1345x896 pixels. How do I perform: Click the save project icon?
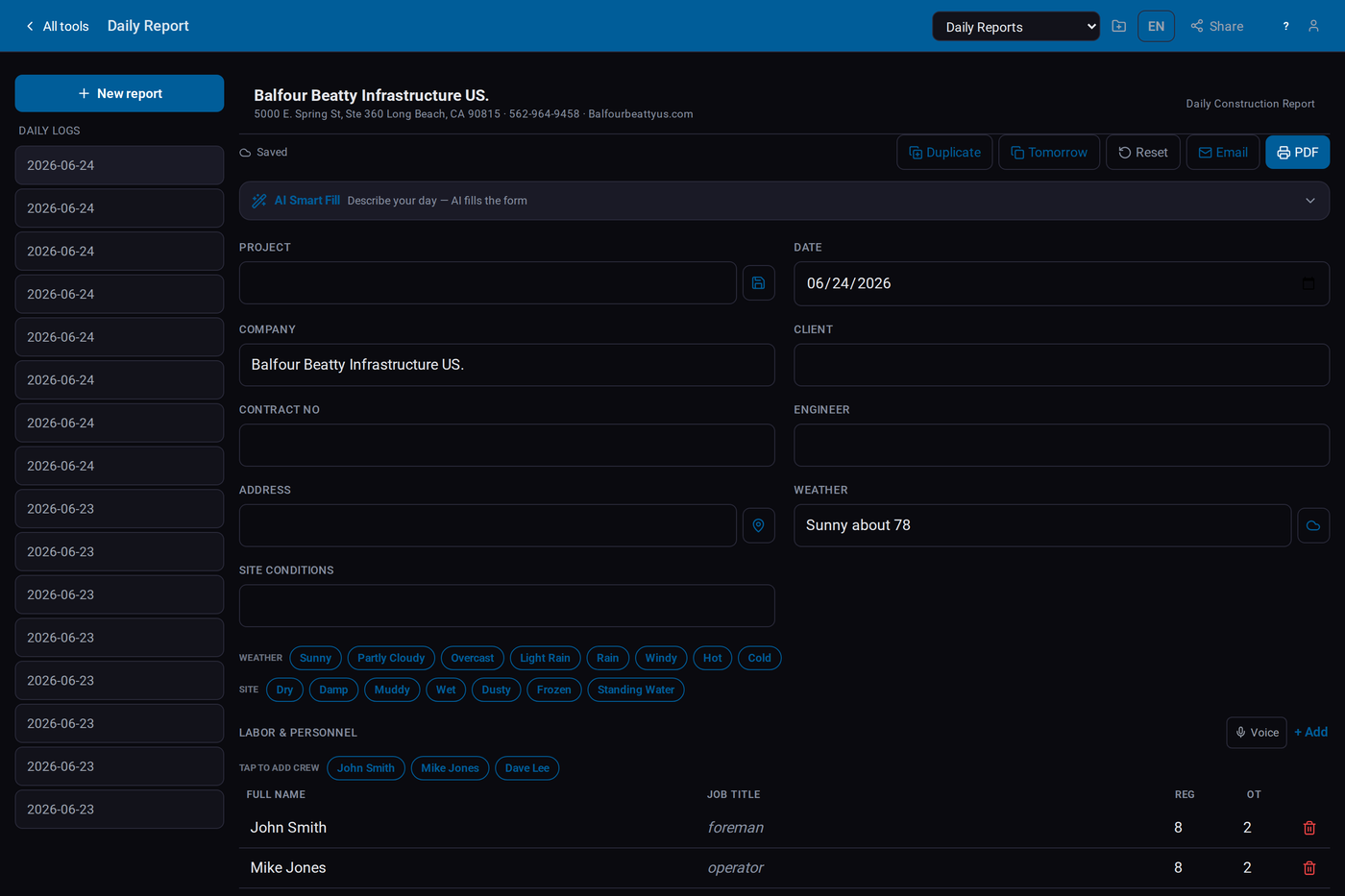pos(759,283)
